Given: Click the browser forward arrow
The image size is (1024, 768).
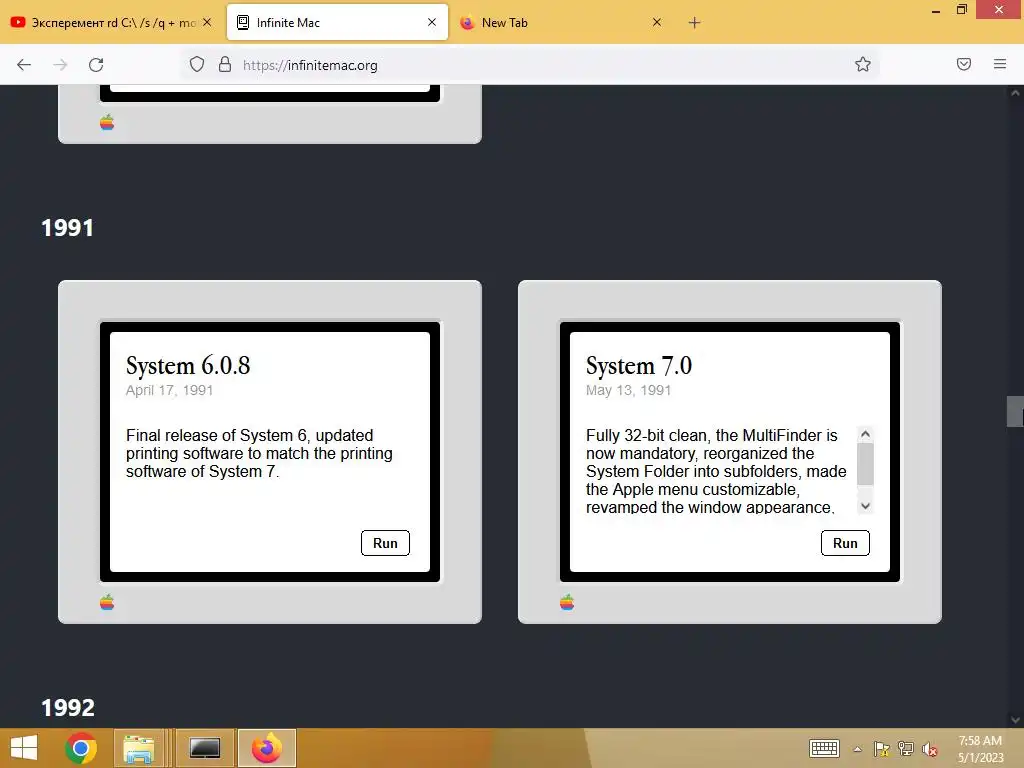Looking at the screenshot, I should (60, 65).
